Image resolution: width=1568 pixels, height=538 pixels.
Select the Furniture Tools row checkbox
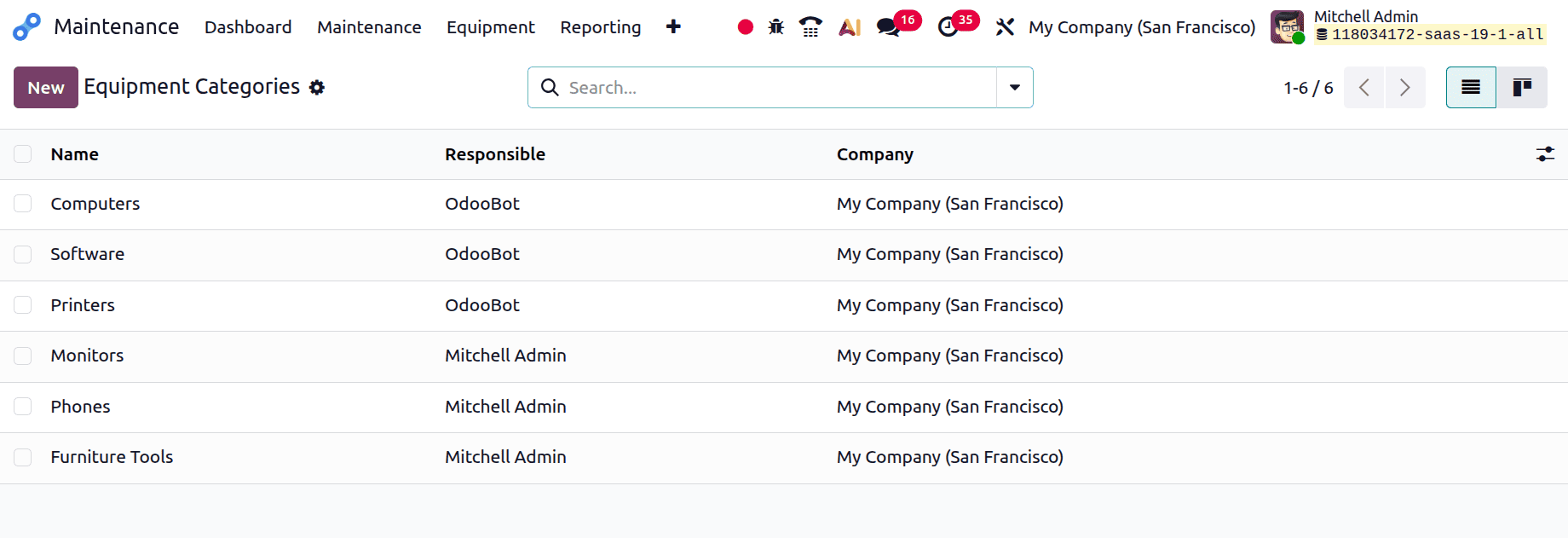point(23,457)
